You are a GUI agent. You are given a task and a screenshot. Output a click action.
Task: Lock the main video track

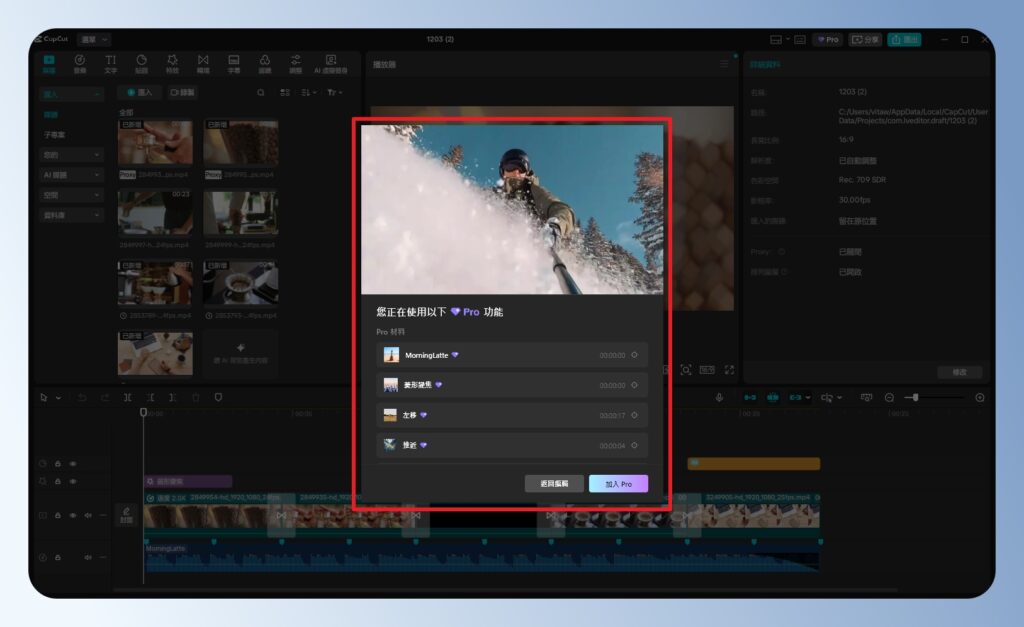pos(58,514)
